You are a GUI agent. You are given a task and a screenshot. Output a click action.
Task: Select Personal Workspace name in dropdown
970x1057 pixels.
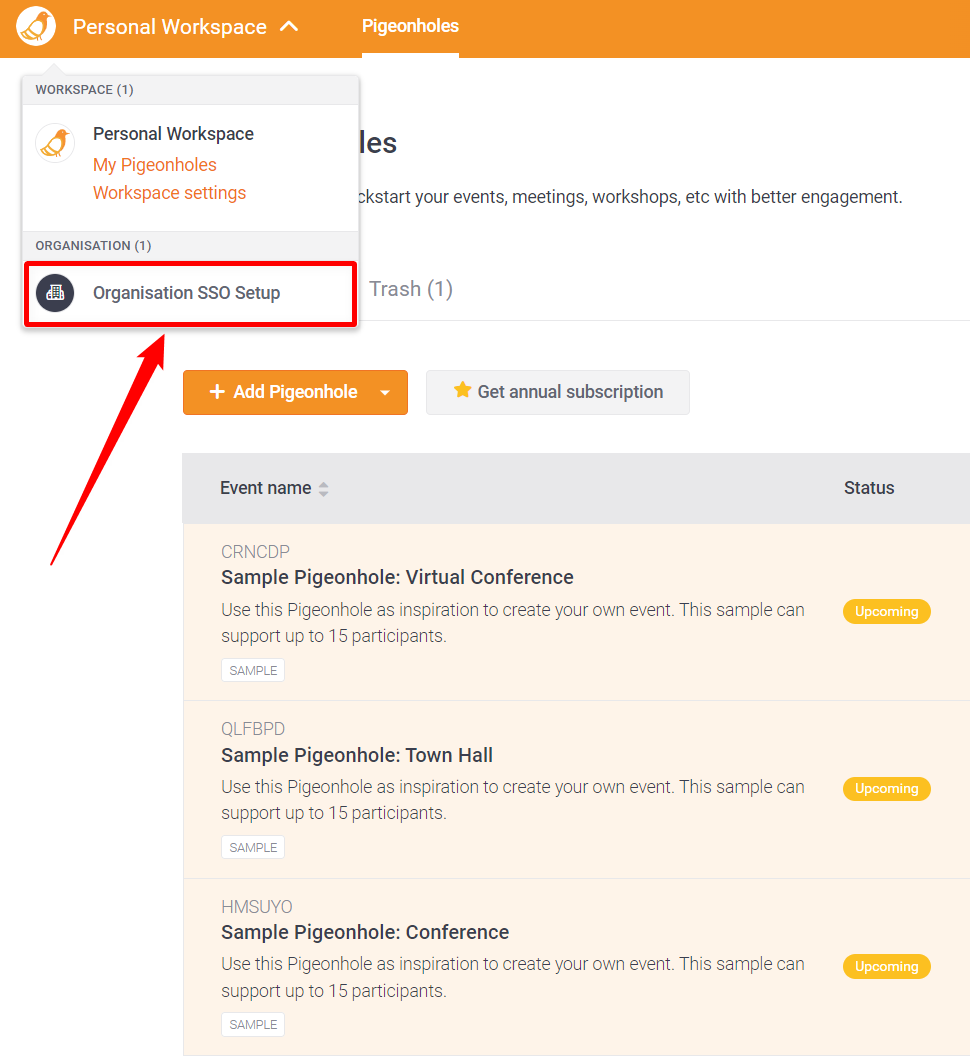point(173,134)
